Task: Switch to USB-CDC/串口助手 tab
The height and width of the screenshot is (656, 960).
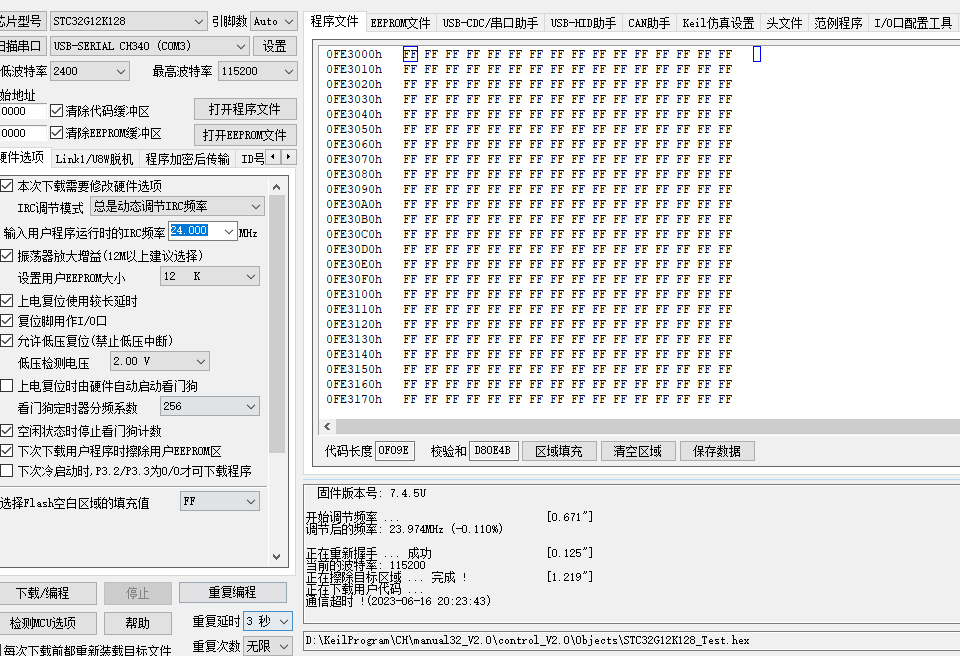Action: [x=490, y=23]
